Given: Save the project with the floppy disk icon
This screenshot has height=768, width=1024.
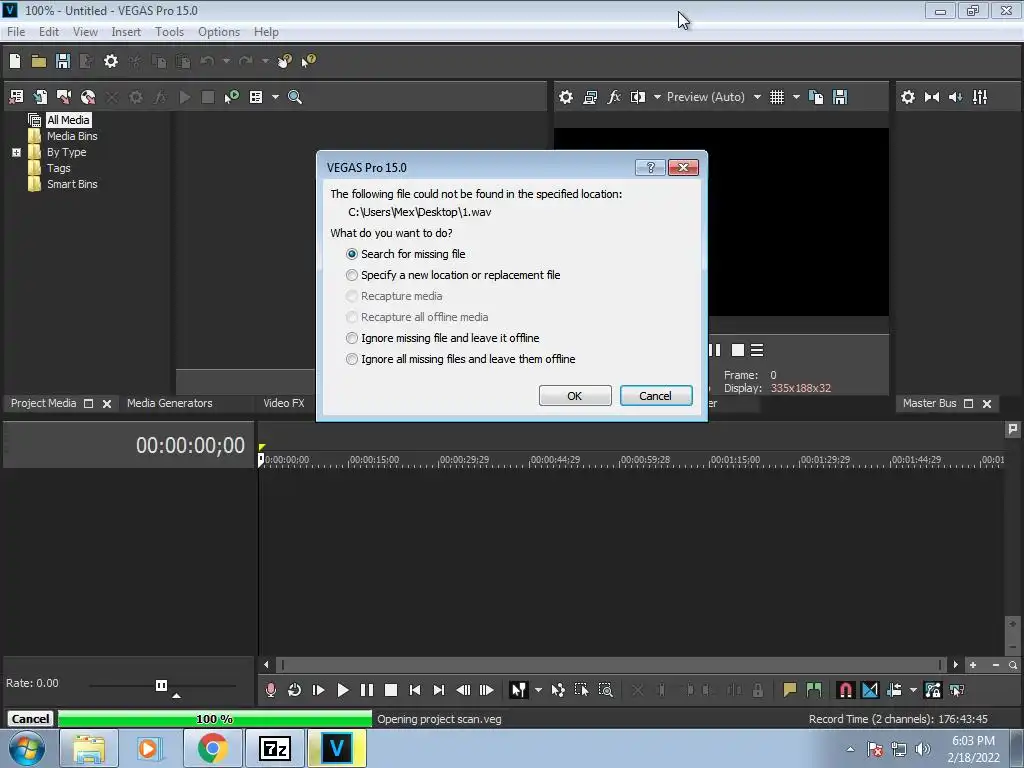Looking at the screenshot, I should click(x=63, y=61).
